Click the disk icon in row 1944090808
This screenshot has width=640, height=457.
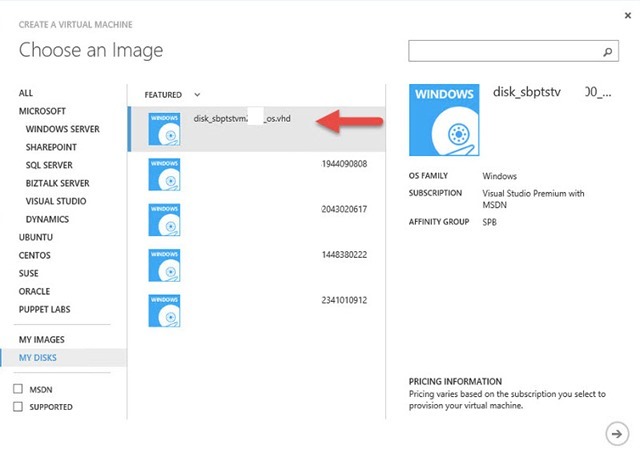tap(164, 175)
